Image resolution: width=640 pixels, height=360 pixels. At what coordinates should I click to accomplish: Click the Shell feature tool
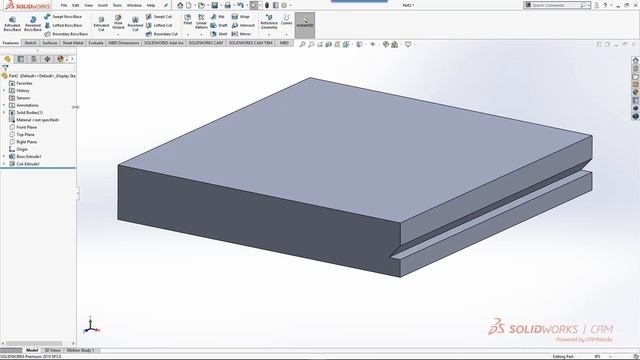pos(219,34)
